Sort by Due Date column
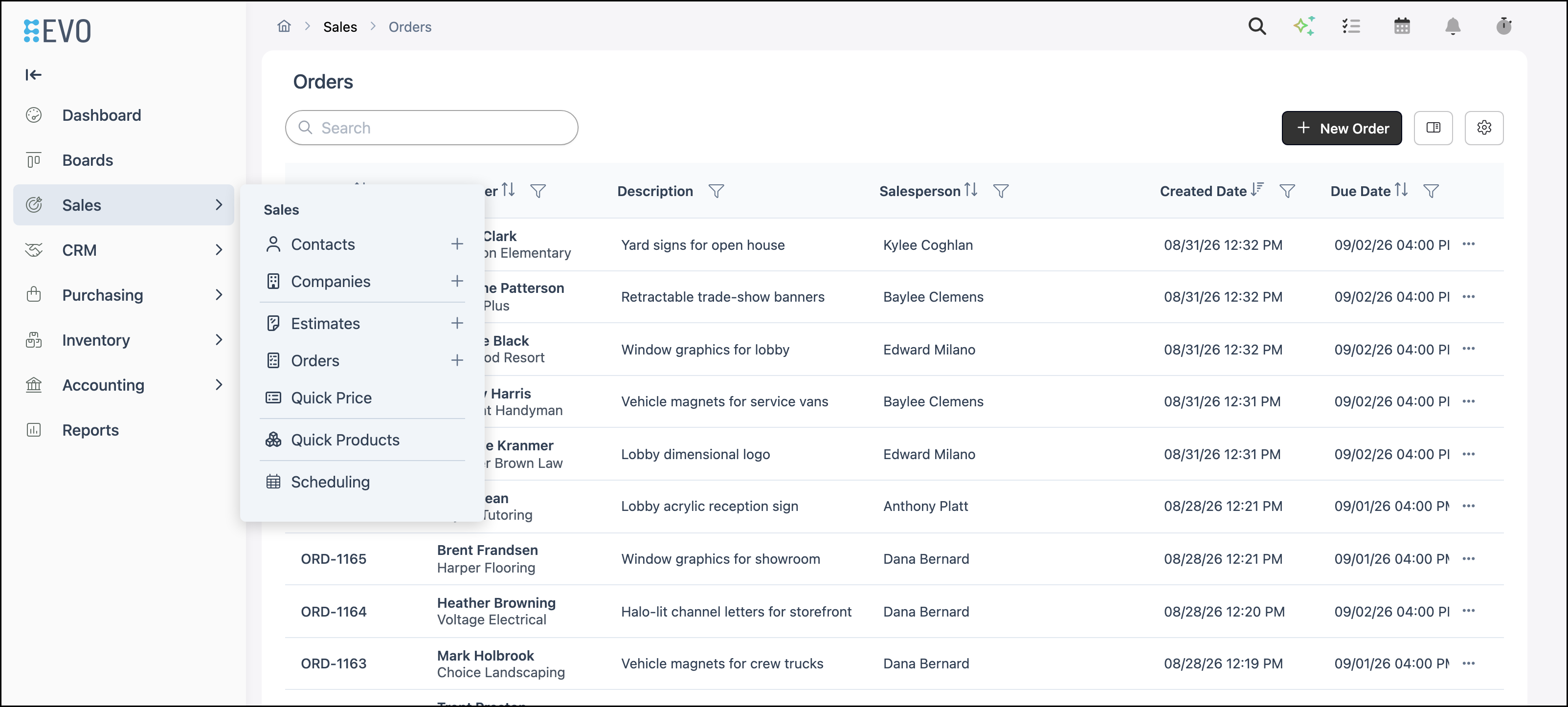 coord(1401,190)
